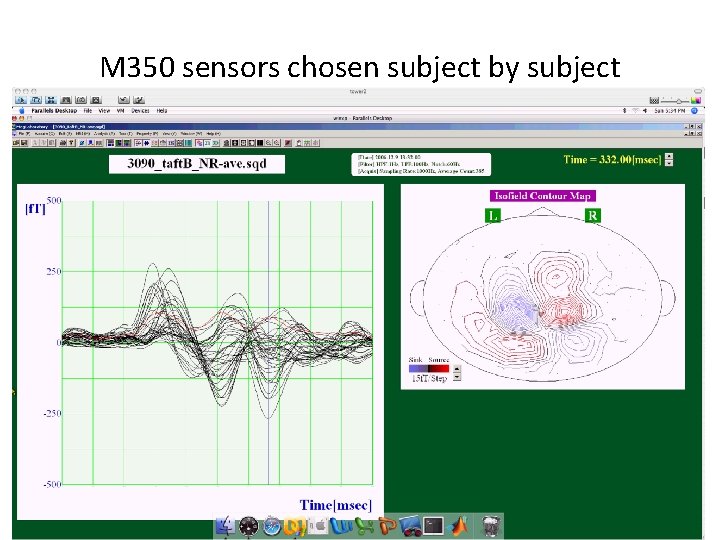Click the menu bar clock showing Sun time

[670, 111]
